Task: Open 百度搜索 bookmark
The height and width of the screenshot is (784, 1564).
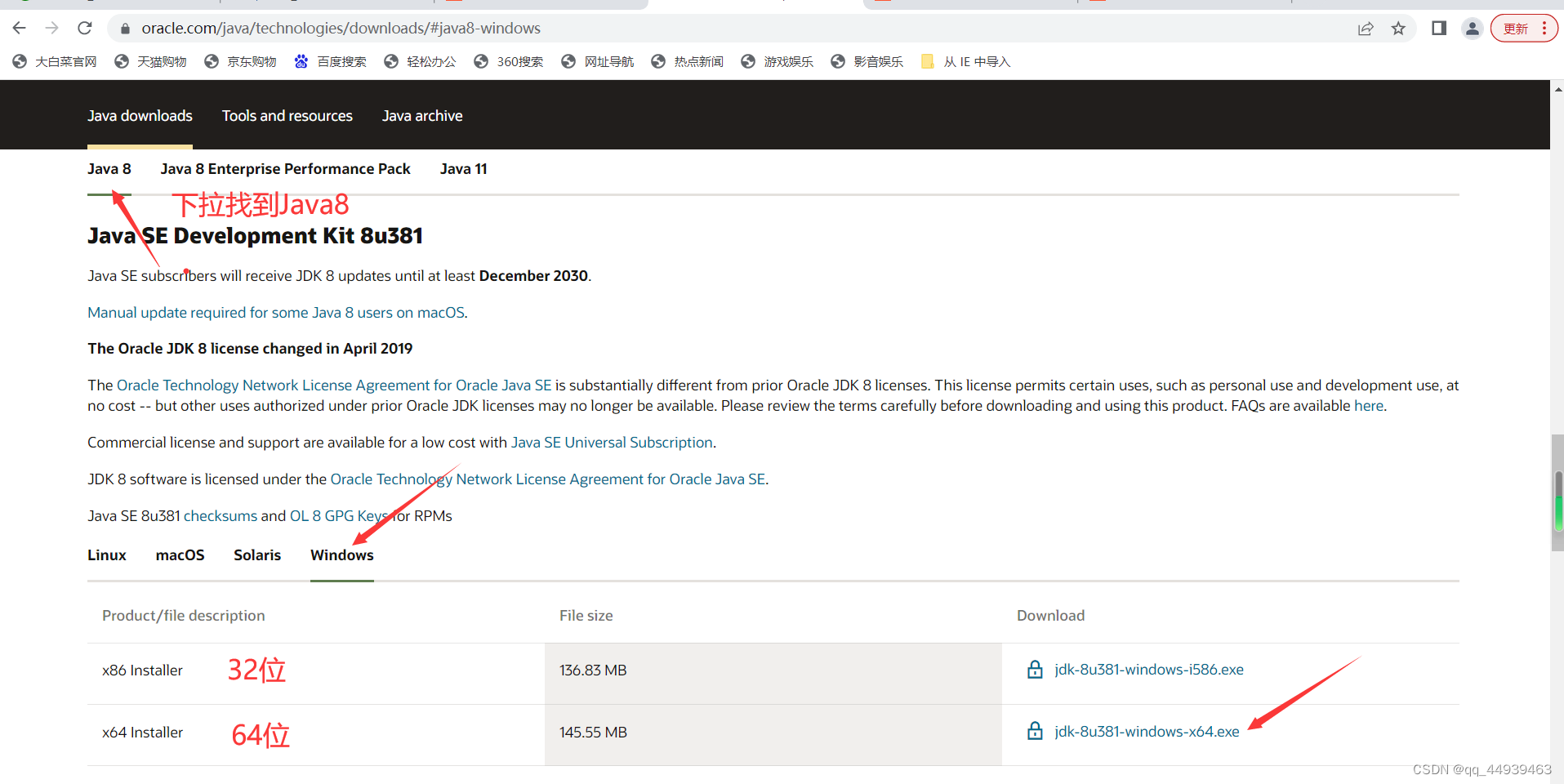Action: [x=330, y=62]
